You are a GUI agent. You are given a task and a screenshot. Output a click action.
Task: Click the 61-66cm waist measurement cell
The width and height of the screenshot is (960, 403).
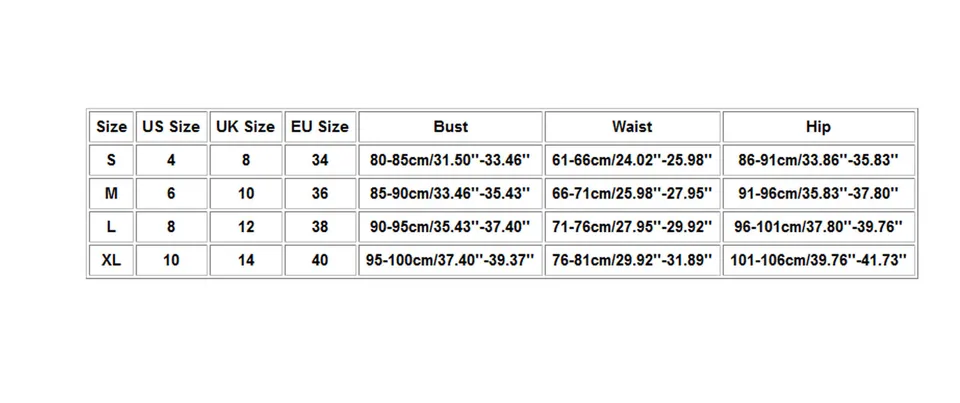coord(632,160)
